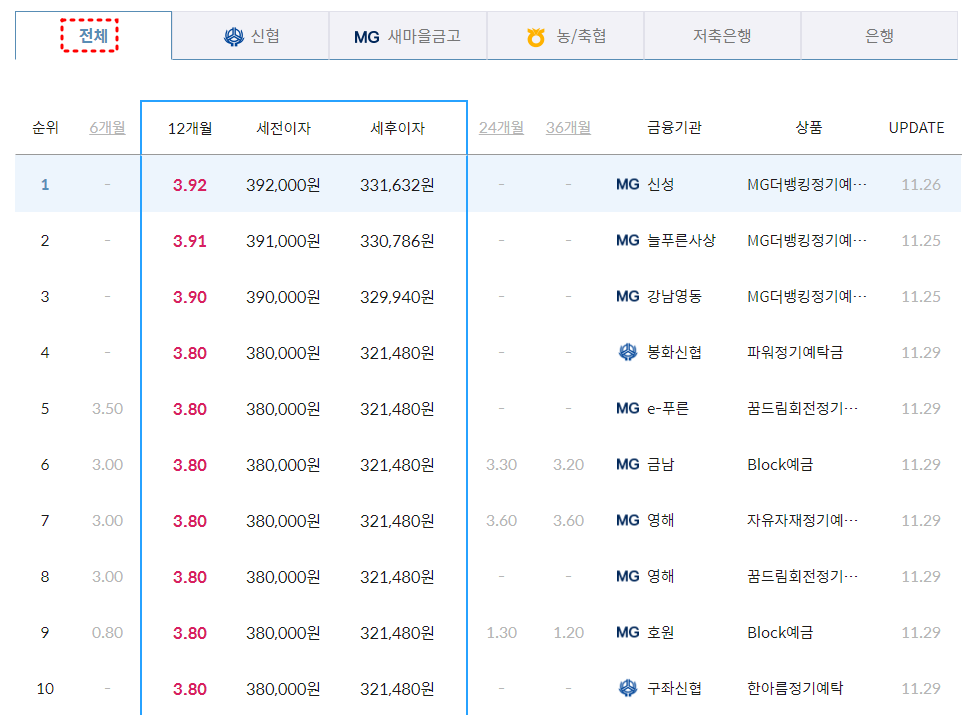Switch to the 신협 tab
Image resolution: width=968 pixels, height=715 pixels.
[250, 36]
